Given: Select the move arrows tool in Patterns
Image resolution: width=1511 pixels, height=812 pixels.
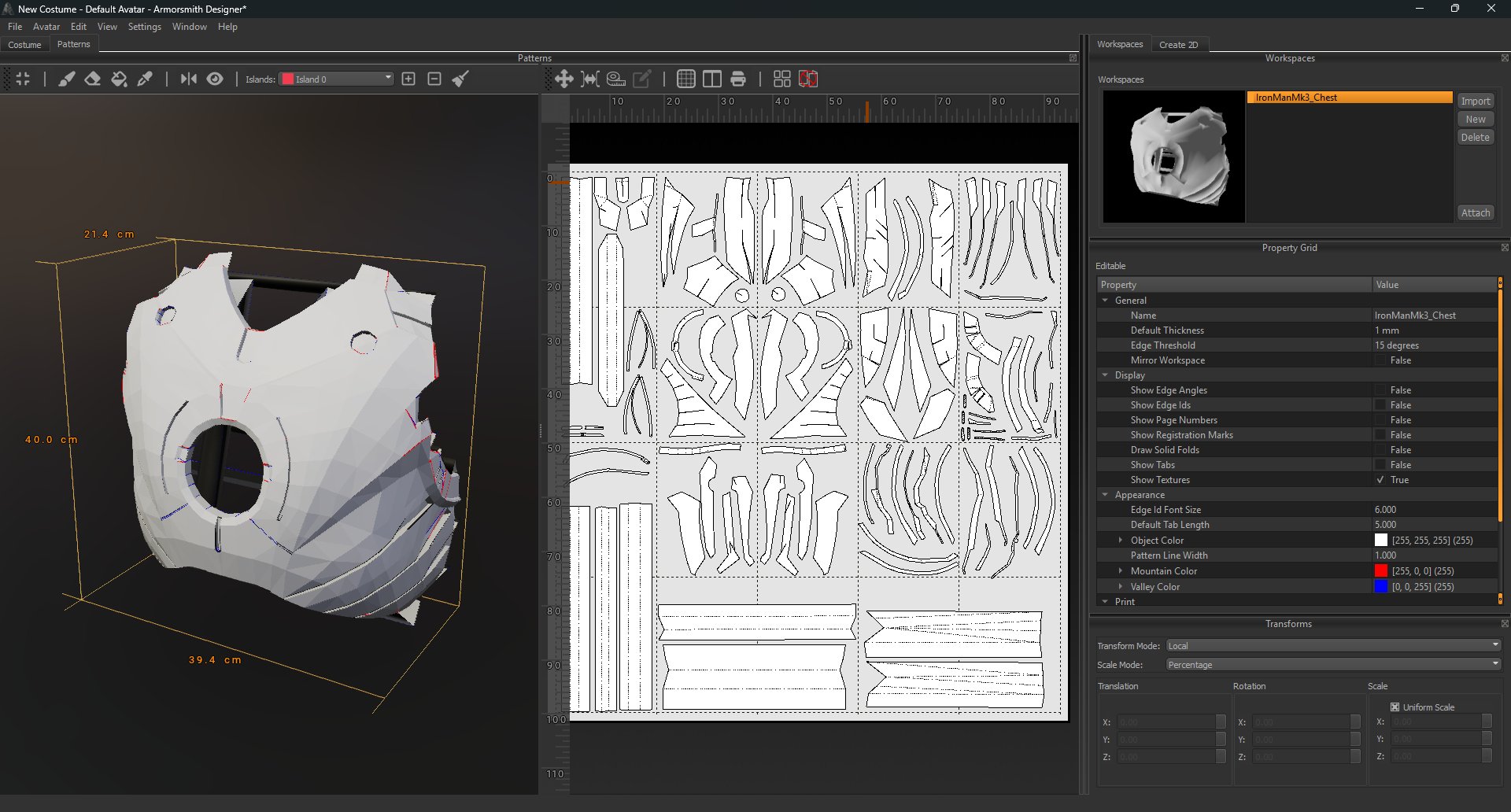Looking at the screenshot, I should [563, 79].
